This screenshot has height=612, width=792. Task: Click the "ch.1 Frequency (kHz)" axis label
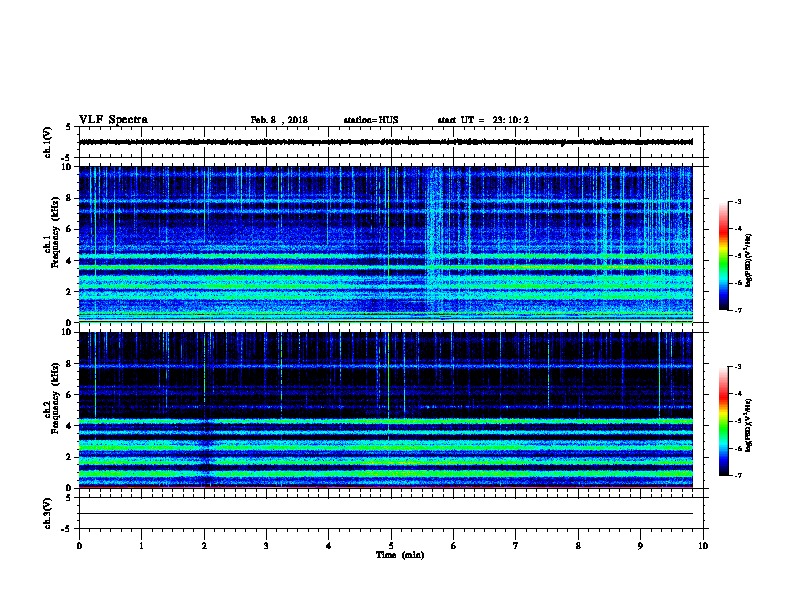(51, 232)
